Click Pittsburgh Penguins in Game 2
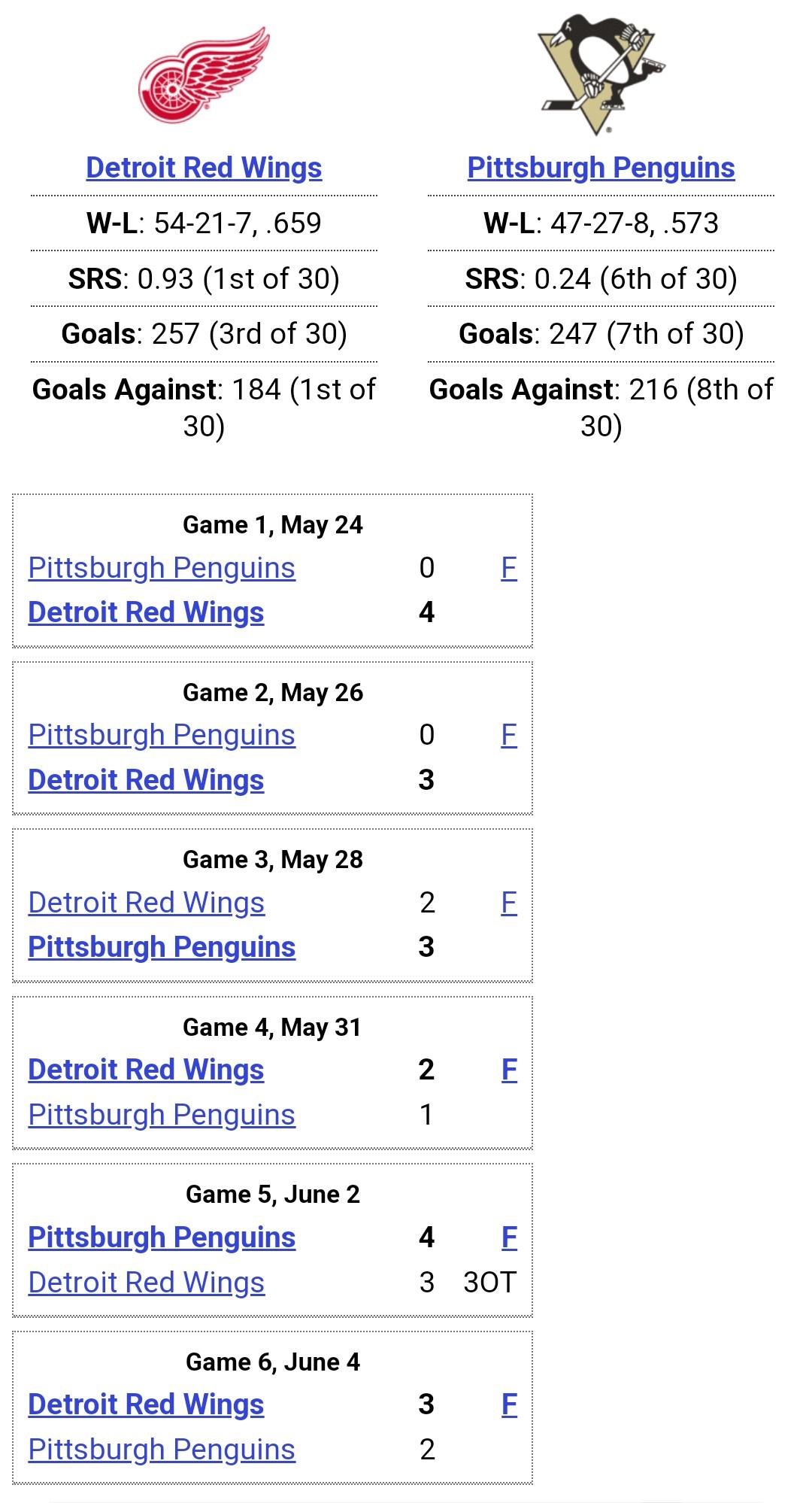The height and width of the screenshot is (1503, 812). click(162, 735)
